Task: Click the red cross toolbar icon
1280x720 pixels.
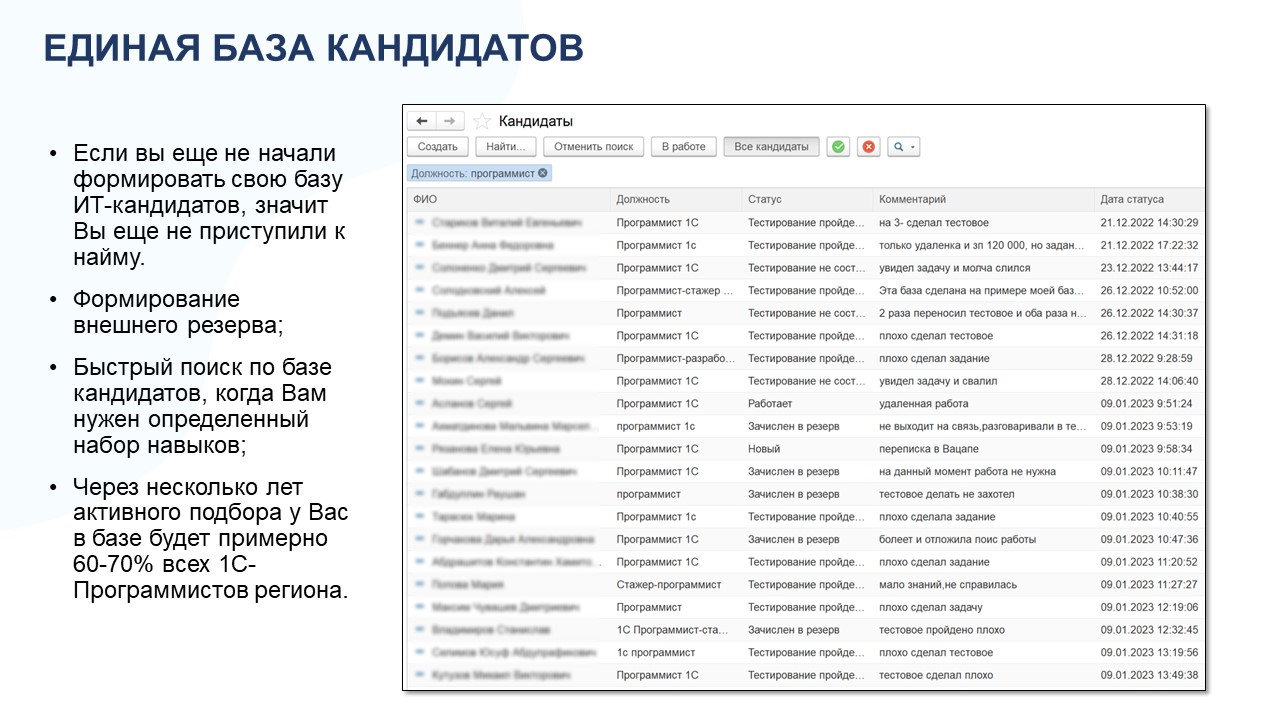Action: pyautogui.click(x=867, y=146)
